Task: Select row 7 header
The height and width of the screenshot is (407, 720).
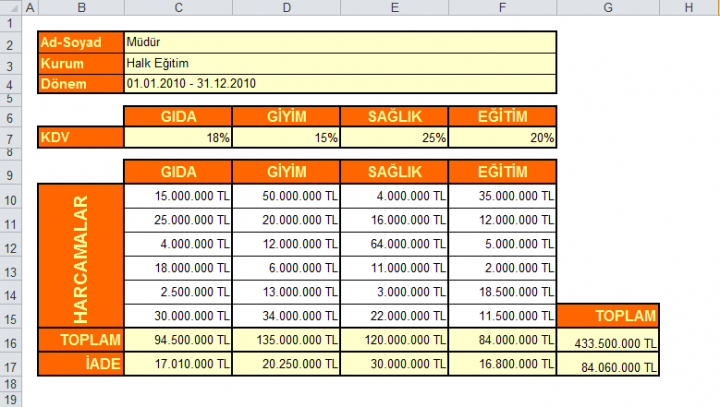Action: (10, 138)
